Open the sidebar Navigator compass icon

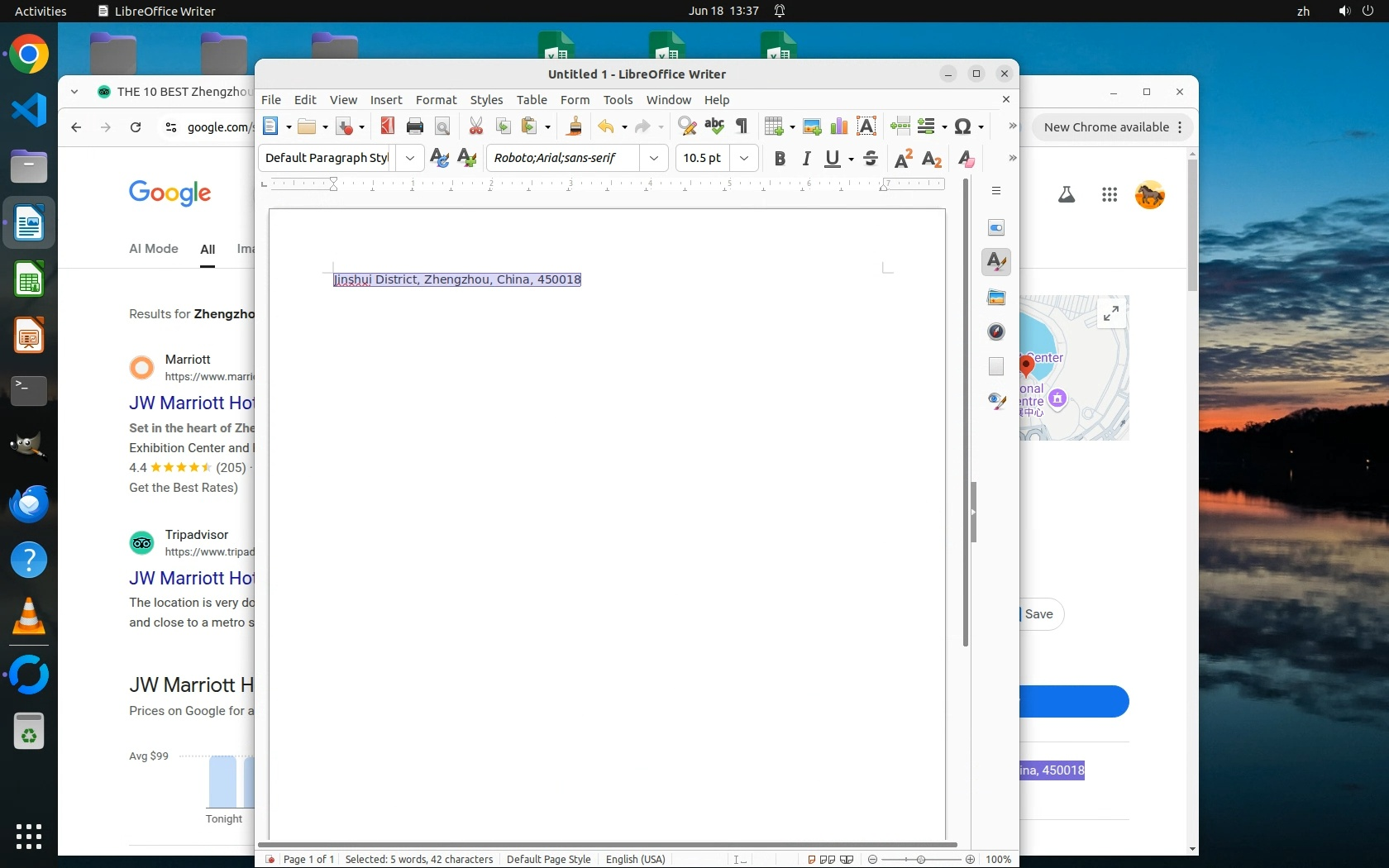(x=996, y=331)
